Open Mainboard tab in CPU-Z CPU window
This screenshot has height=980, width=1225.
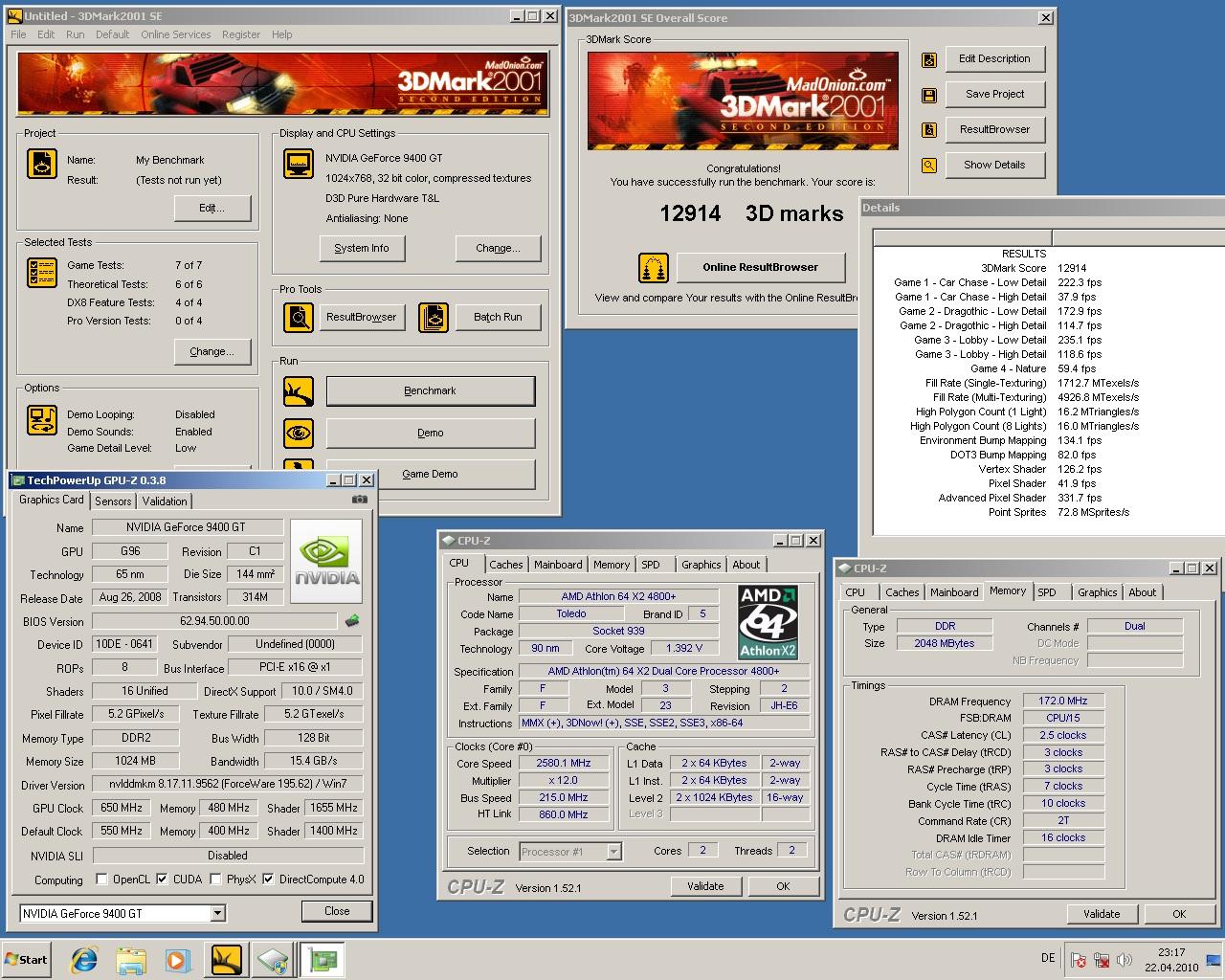558,565
